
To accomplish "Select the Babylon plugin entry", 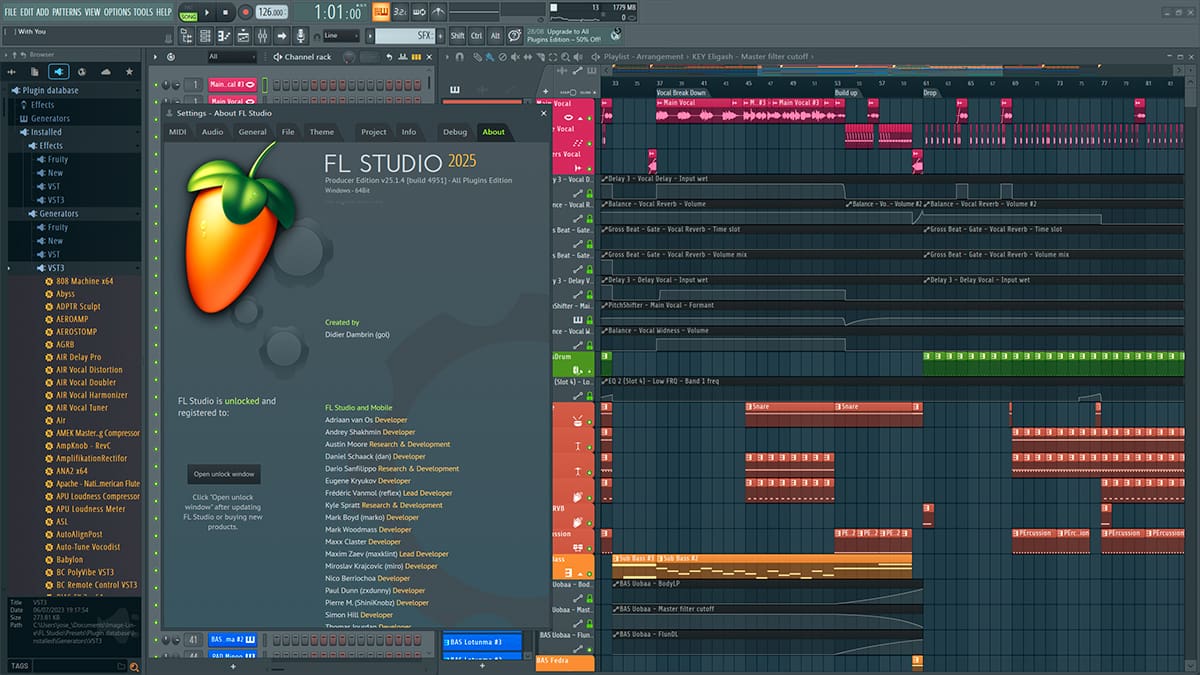I will coord(70,560).
